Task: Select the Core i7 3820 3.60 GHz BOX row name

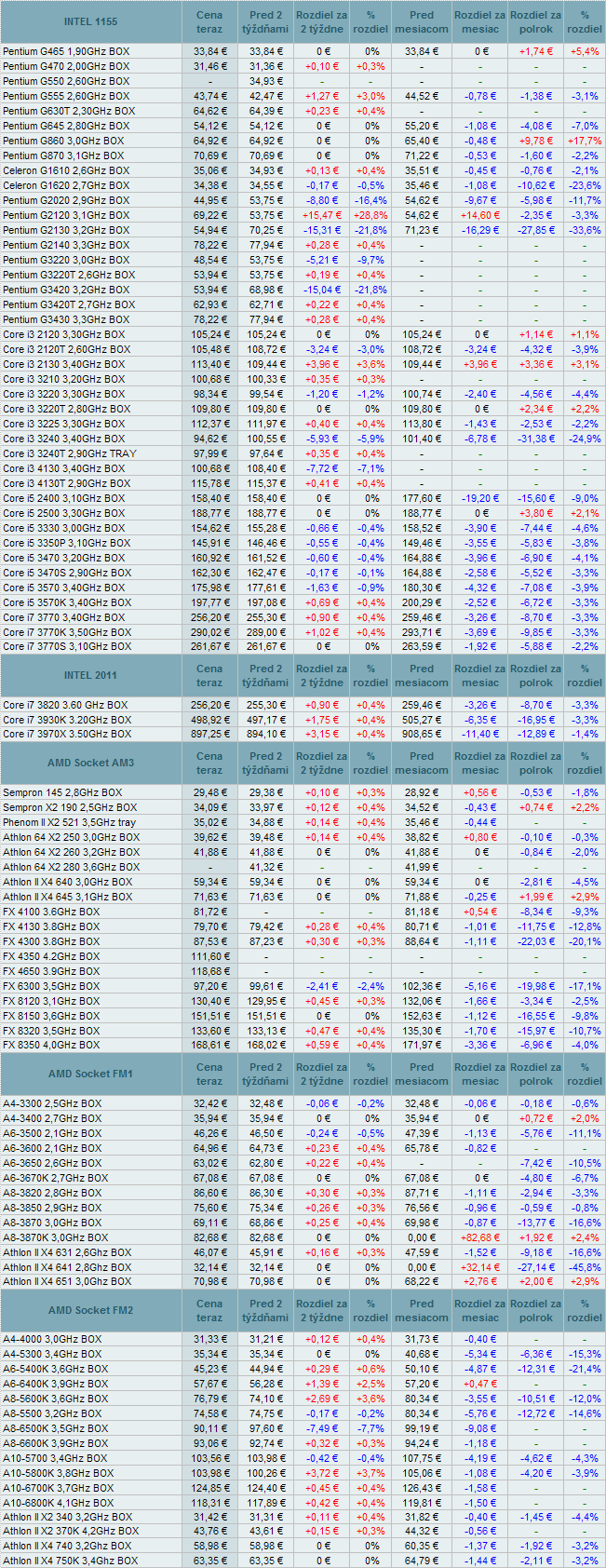Action: pos(65,705)
